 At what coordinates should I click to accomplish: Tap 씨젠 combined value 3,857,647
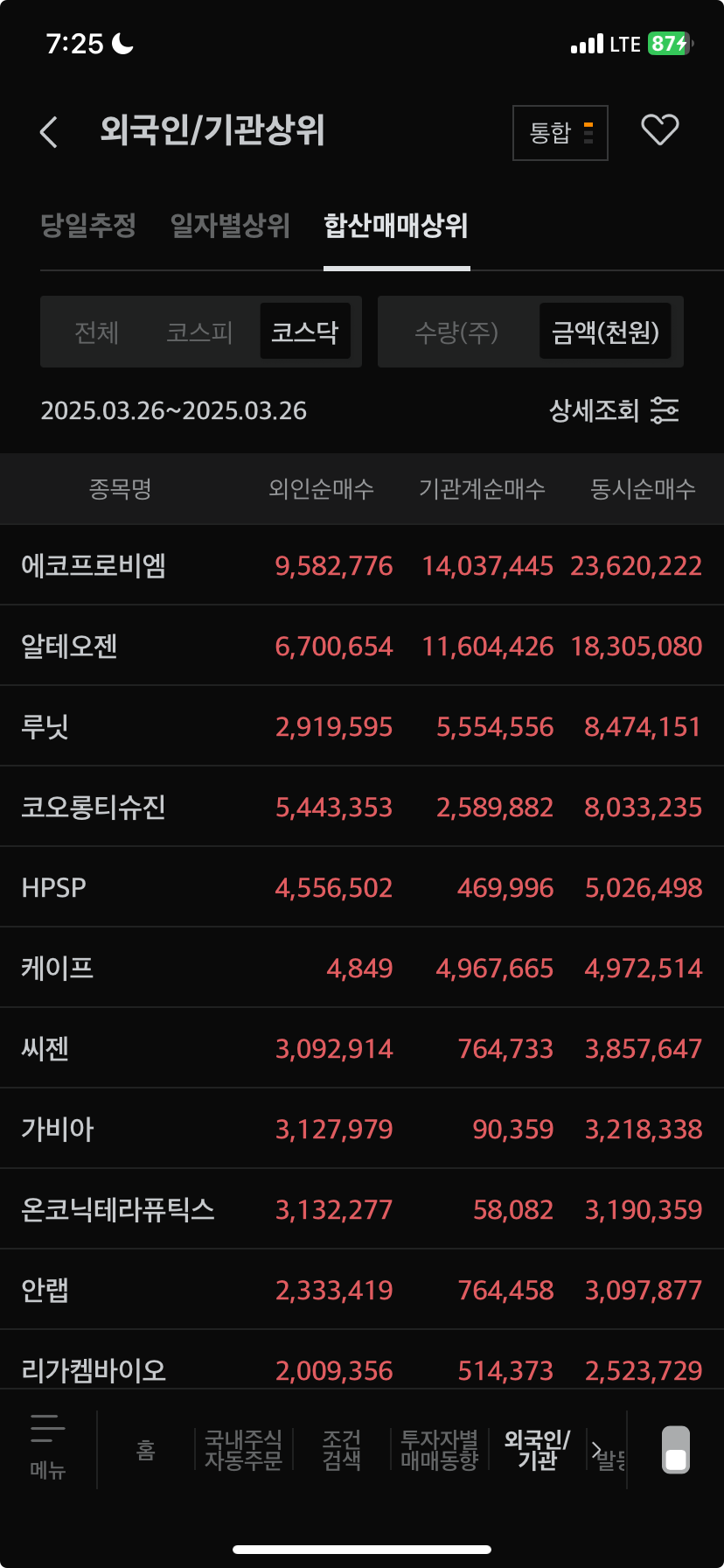[x=643, y=1049]
